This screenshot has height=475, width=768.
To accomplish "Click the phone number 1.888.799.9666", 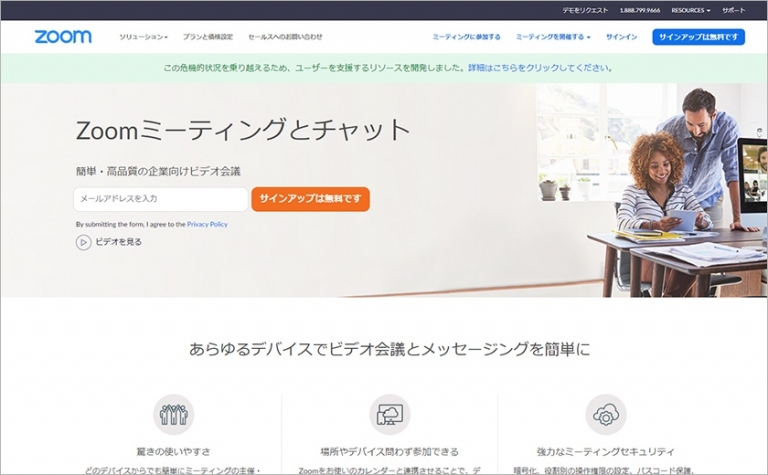I will 640,10.
